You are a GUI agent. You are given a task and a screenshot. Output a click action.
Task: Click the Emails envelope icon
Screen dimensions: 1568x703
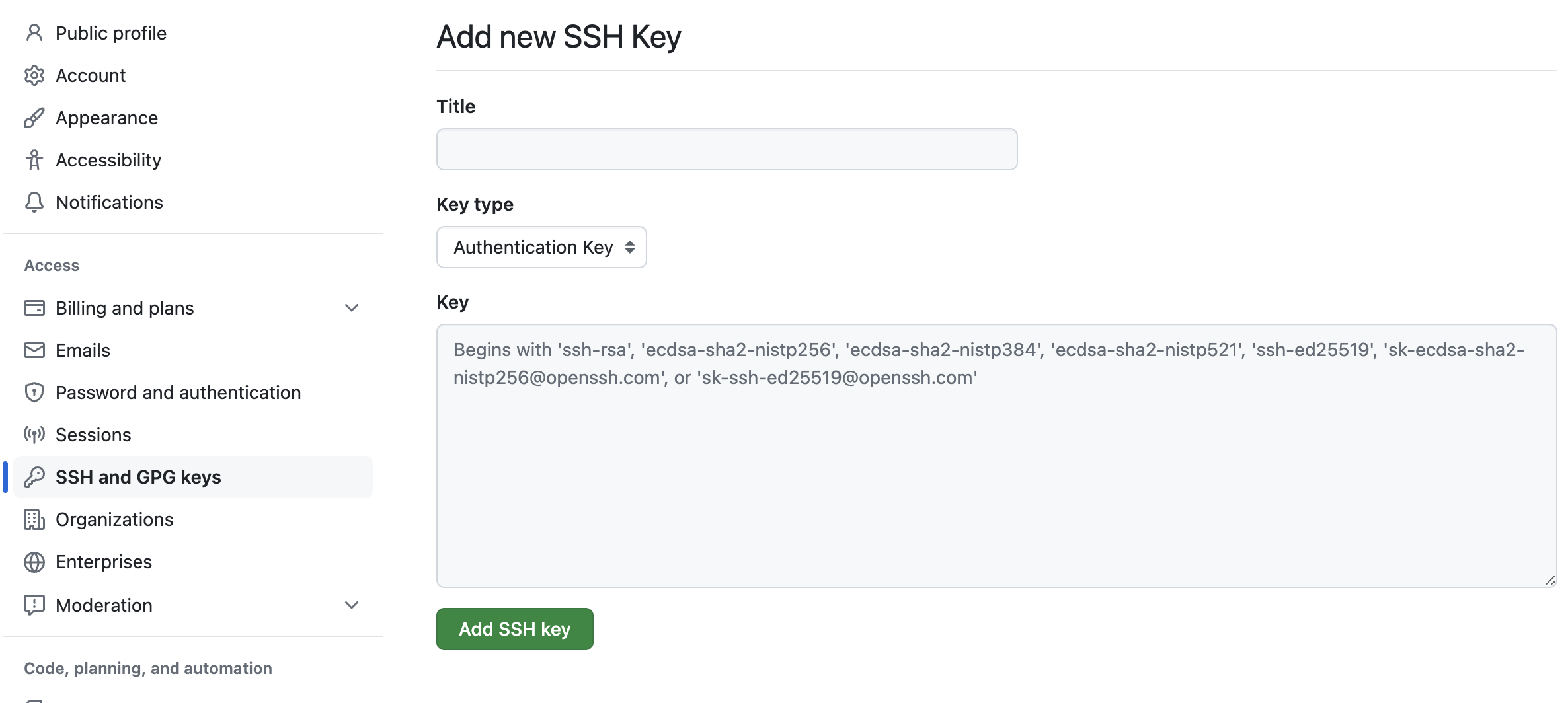click(x=34, y=350)
